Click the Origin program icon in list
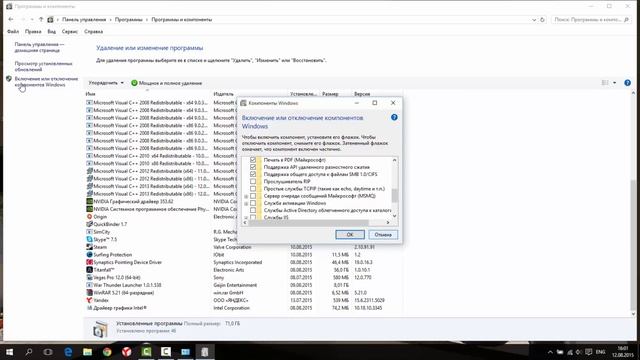Viewport: 640px width, 360px height. [89, 217]
